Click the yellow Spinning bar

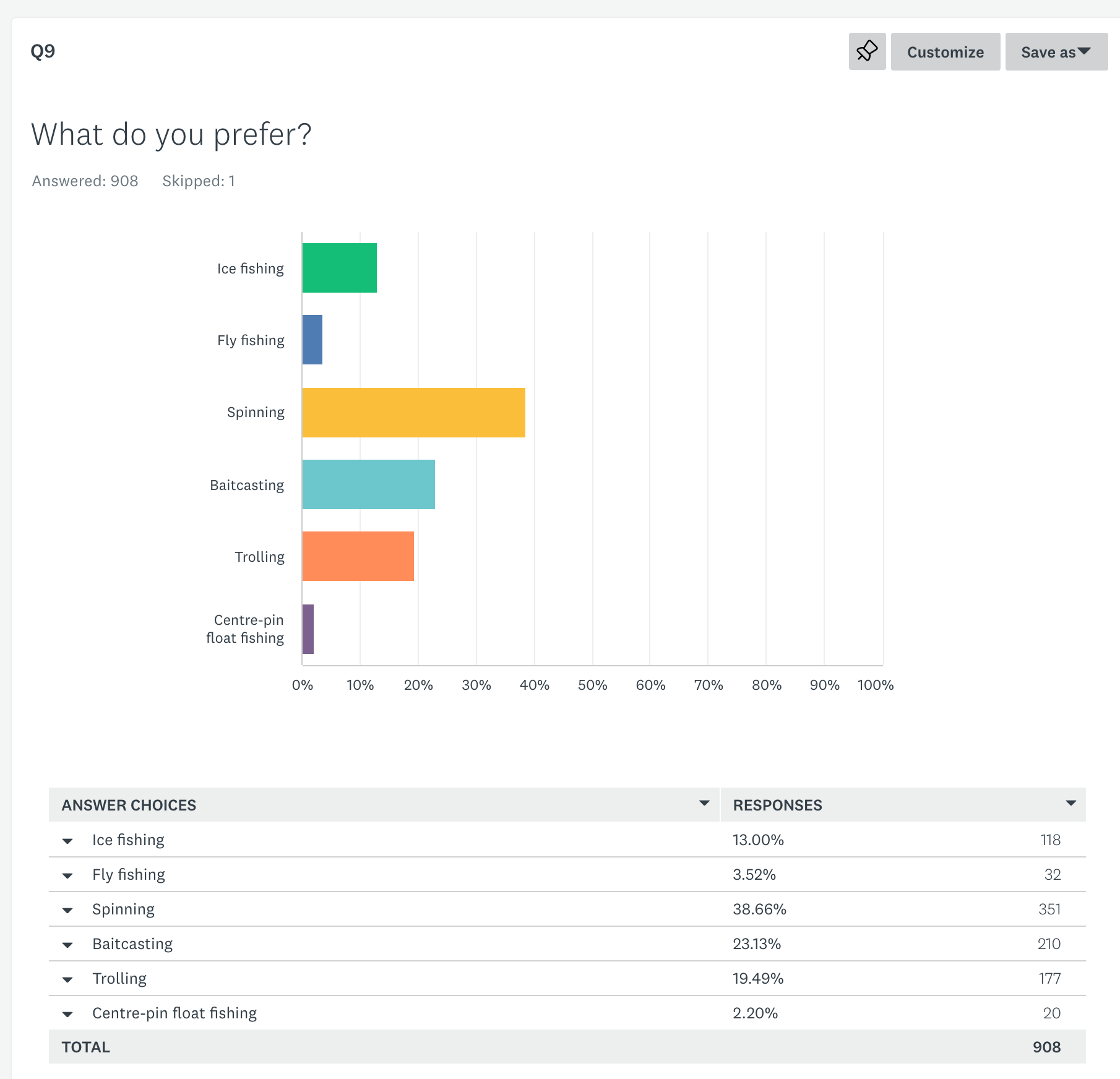click(414, 413)
